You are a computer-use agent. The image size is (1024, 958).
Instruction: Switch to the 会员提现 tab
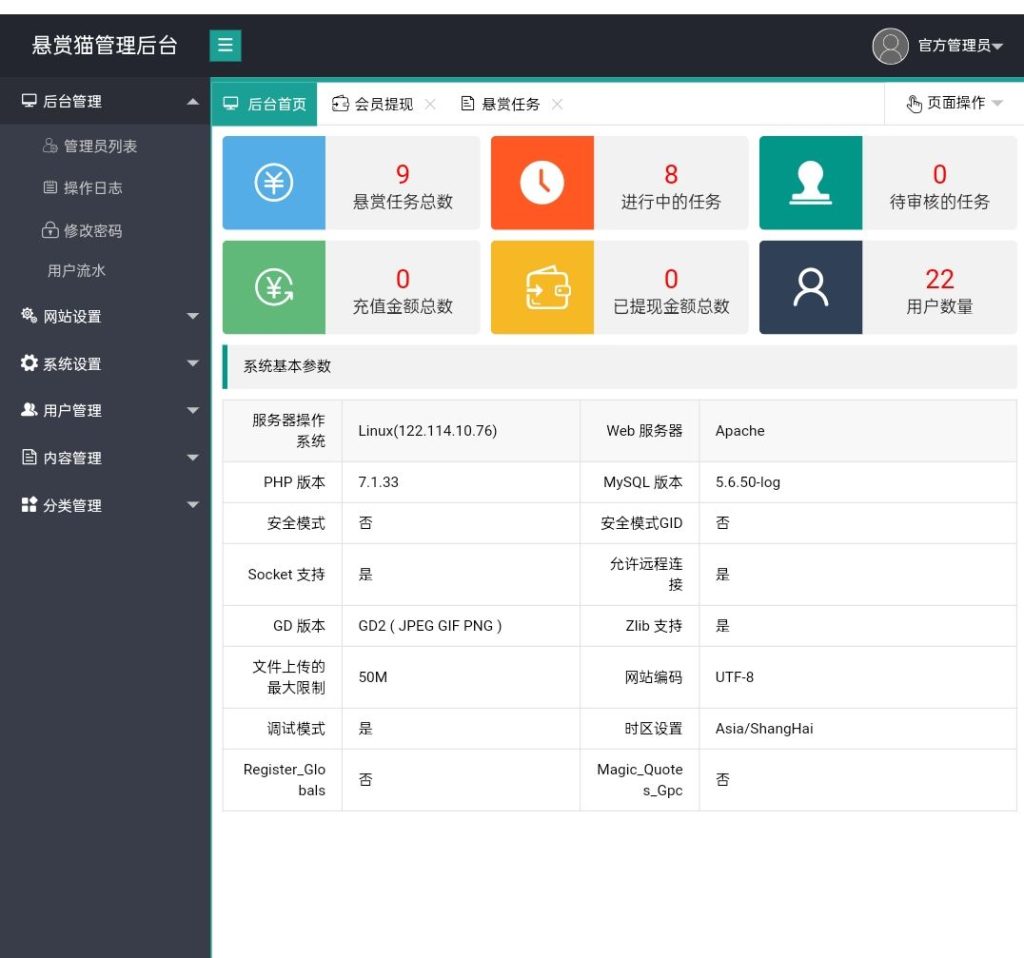click(x=374, y=104)
